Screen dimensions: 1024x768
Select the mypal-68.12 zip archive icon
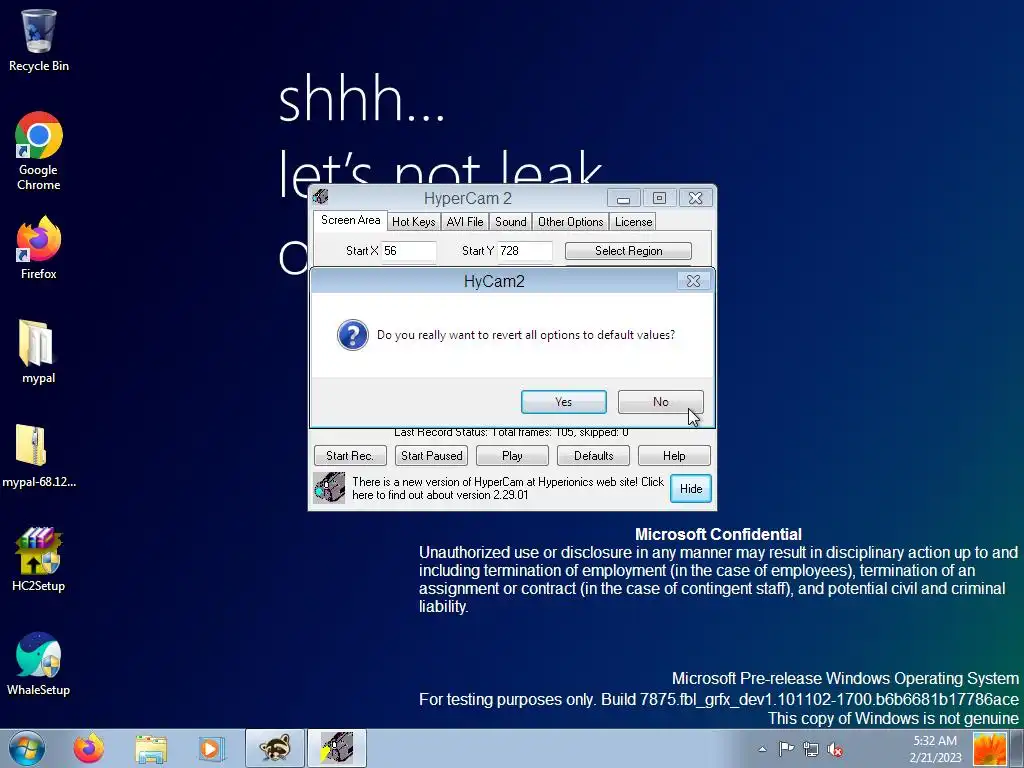[39, 456]
